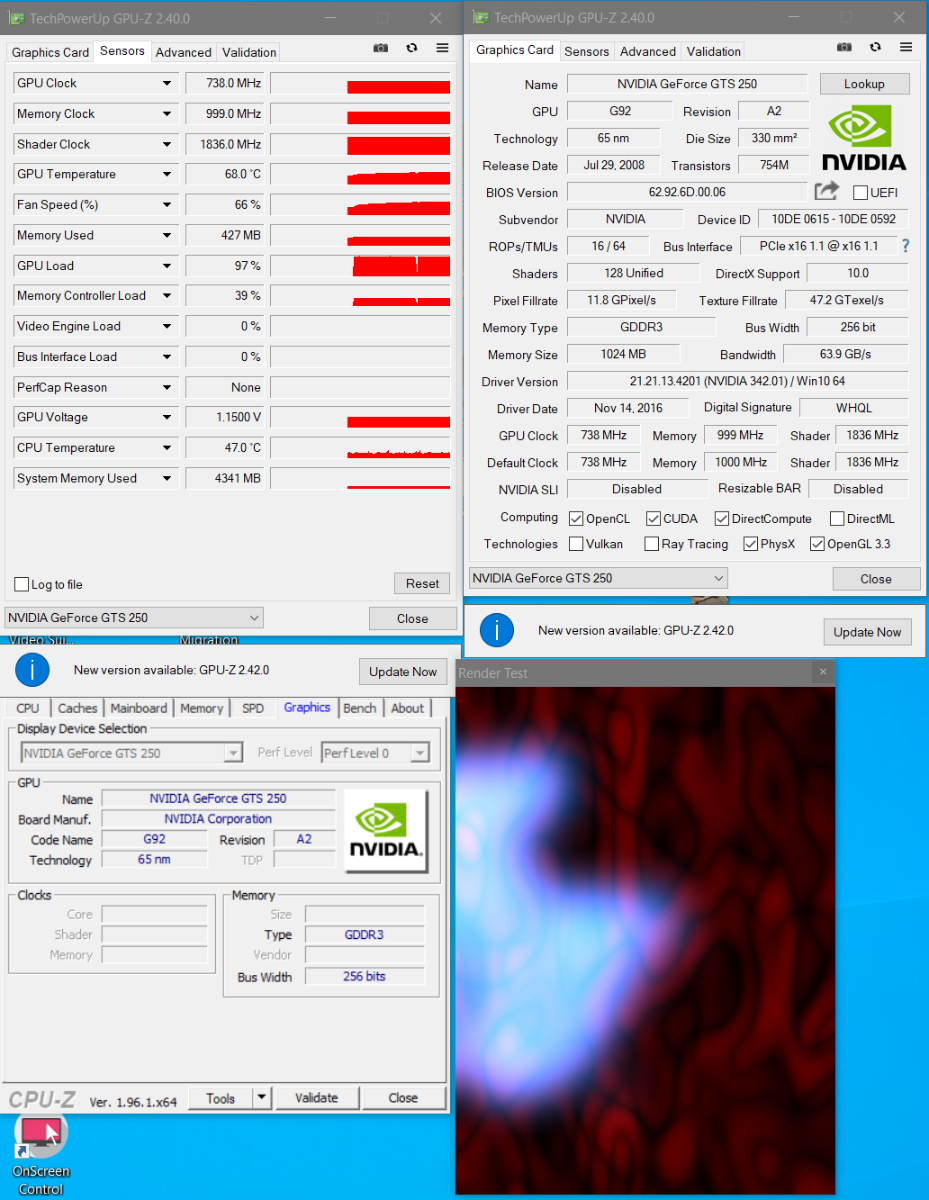Open Memory Used sensor dropdown arrow
This screenshot has width=929, height=1200.
(167, 235)
